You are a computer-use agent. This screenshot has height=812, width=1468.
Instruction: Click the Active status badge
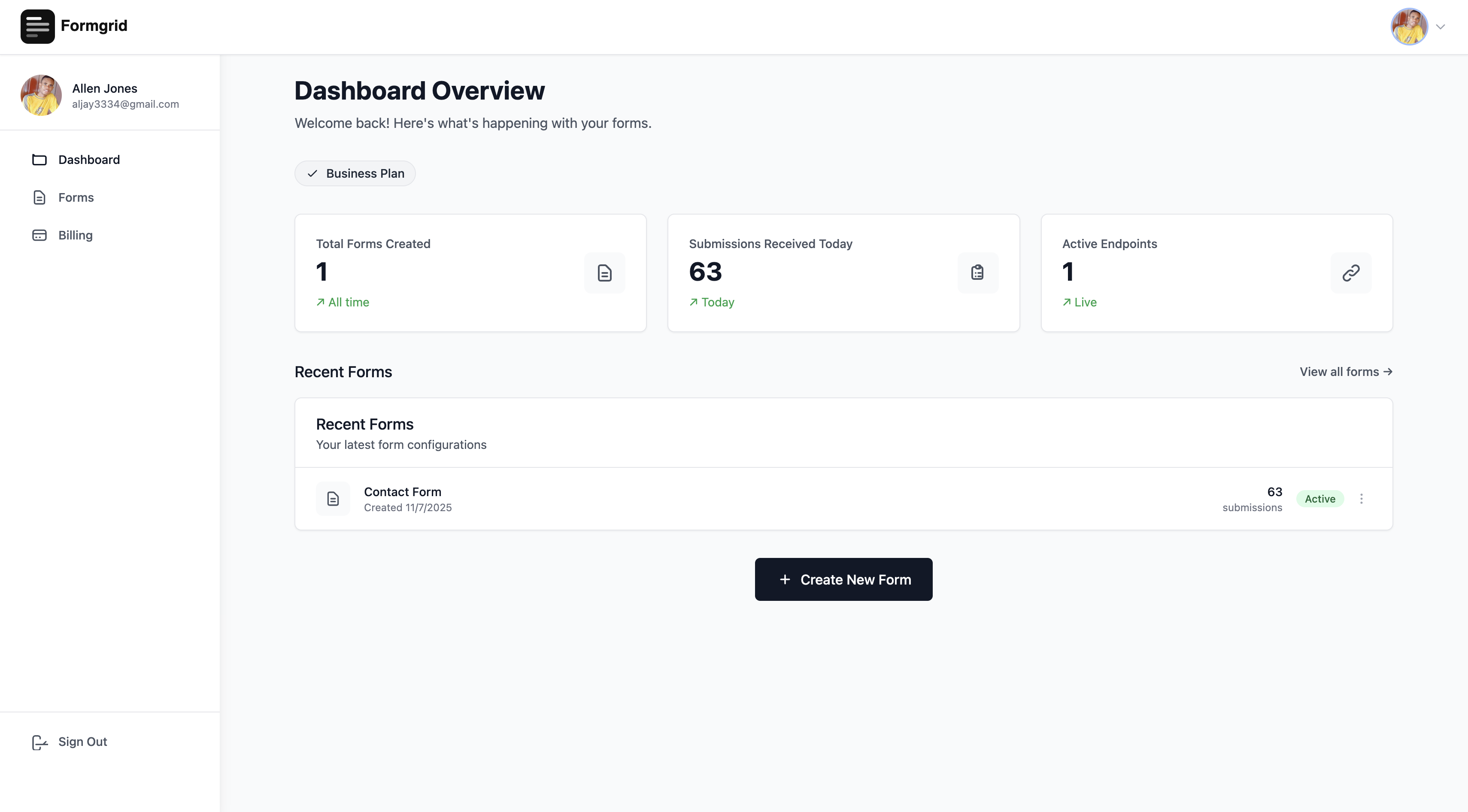point(1320,499)
